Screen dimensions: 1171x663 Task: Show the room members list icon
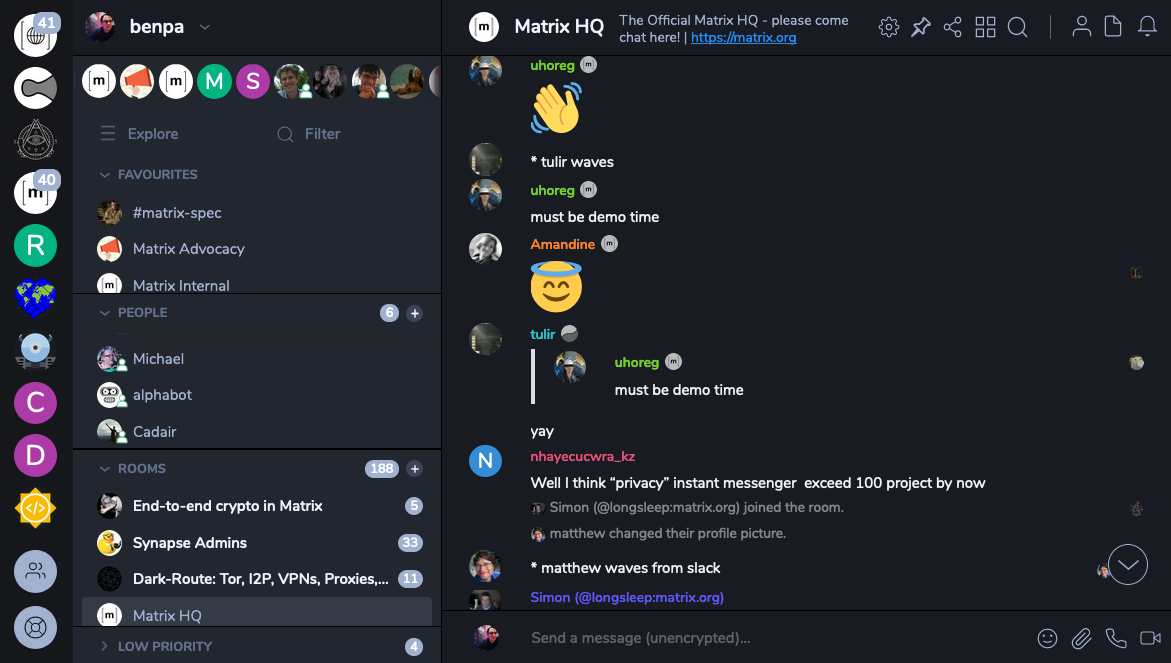pos(1081,27)
